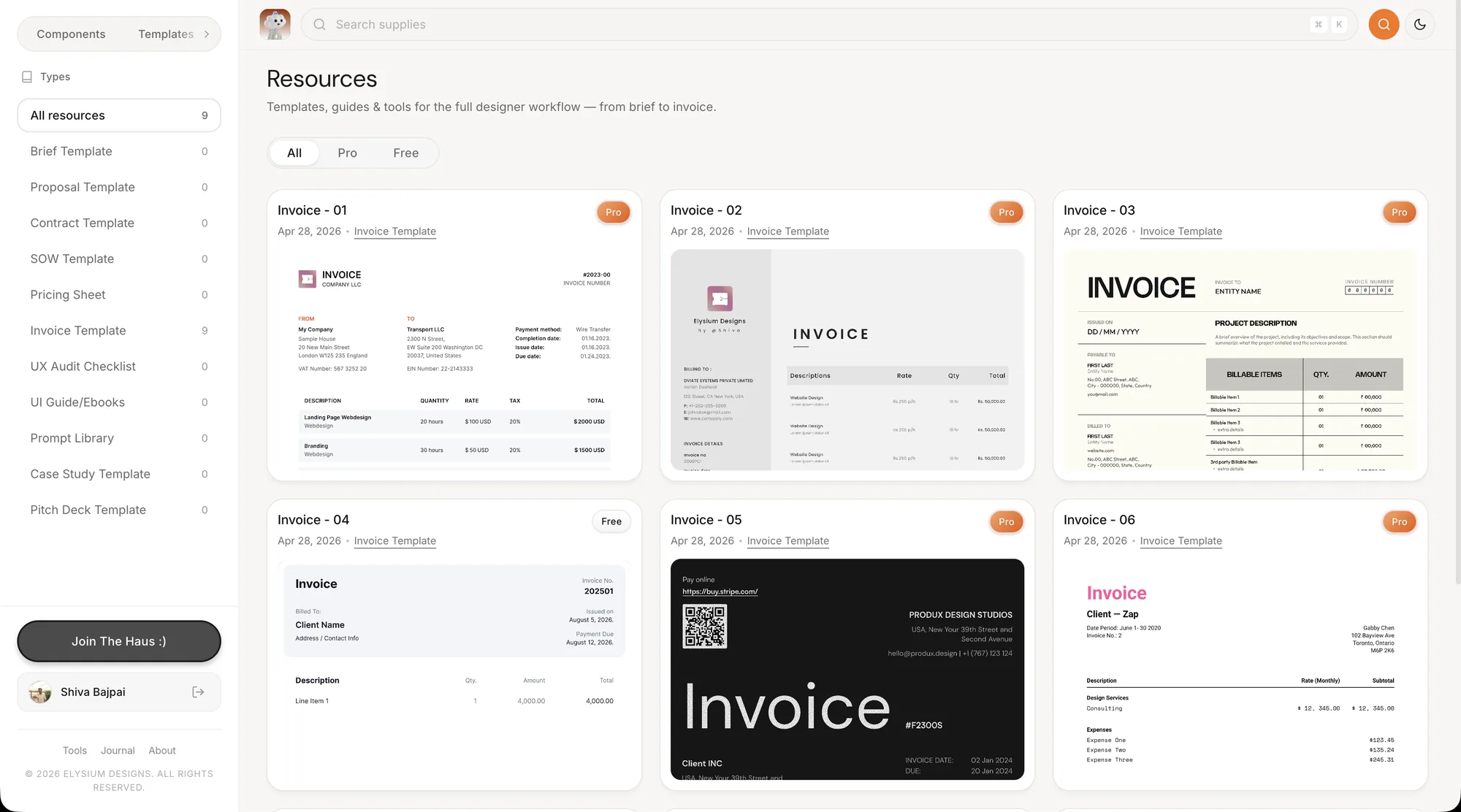Image resolution: width=1461 pixels, height=812 pixels.
Task: Open the Pitch Deck Template category
Action: 119,510
